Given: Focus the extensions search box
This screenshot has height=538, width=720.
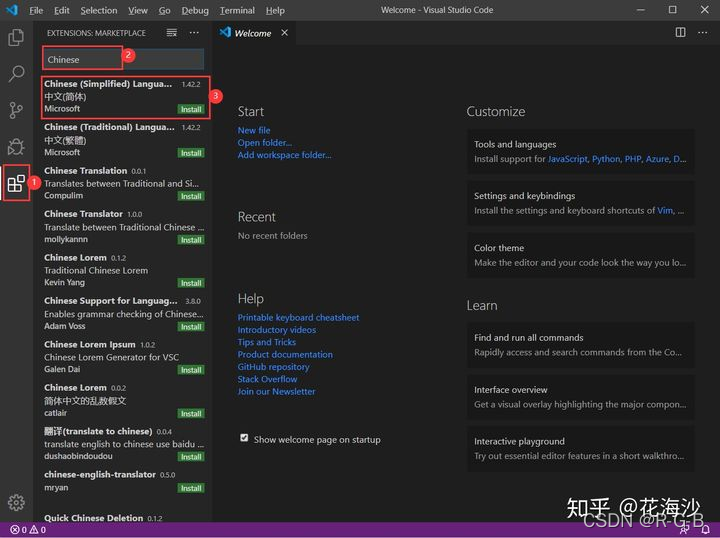Looking at the screenshot, I should point(123,59).
